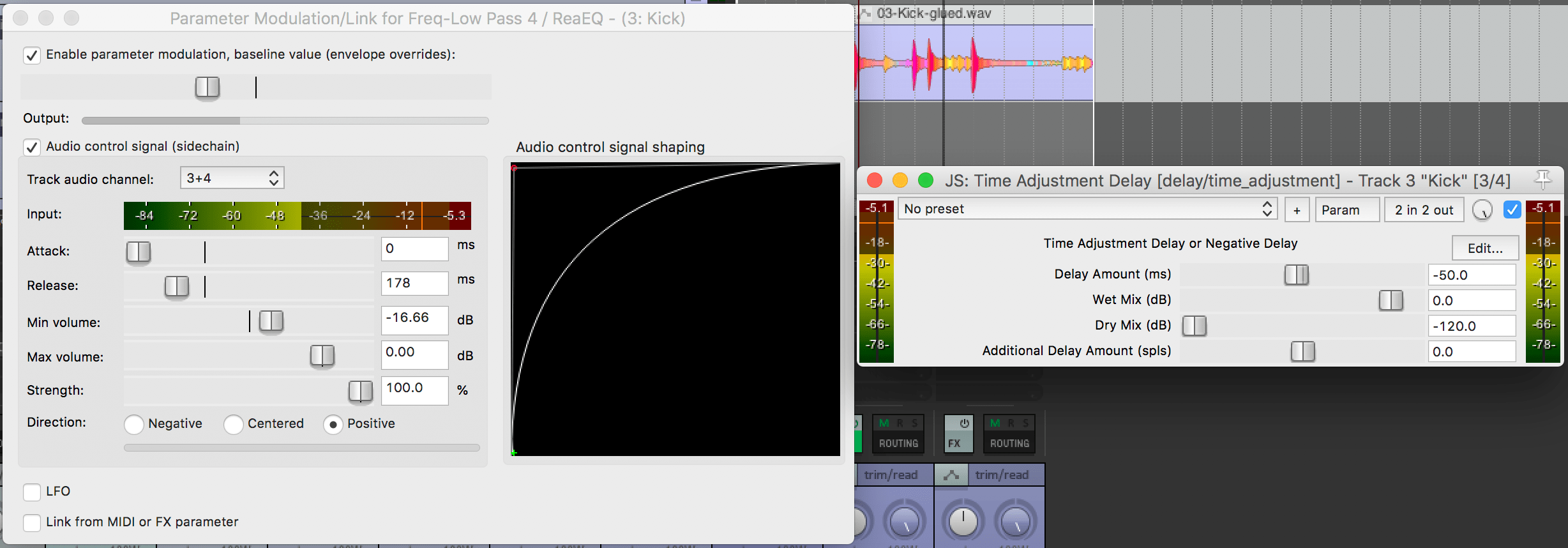Click the plus button beside the preset list
1568x548 pixels.
coord(1297,210)
